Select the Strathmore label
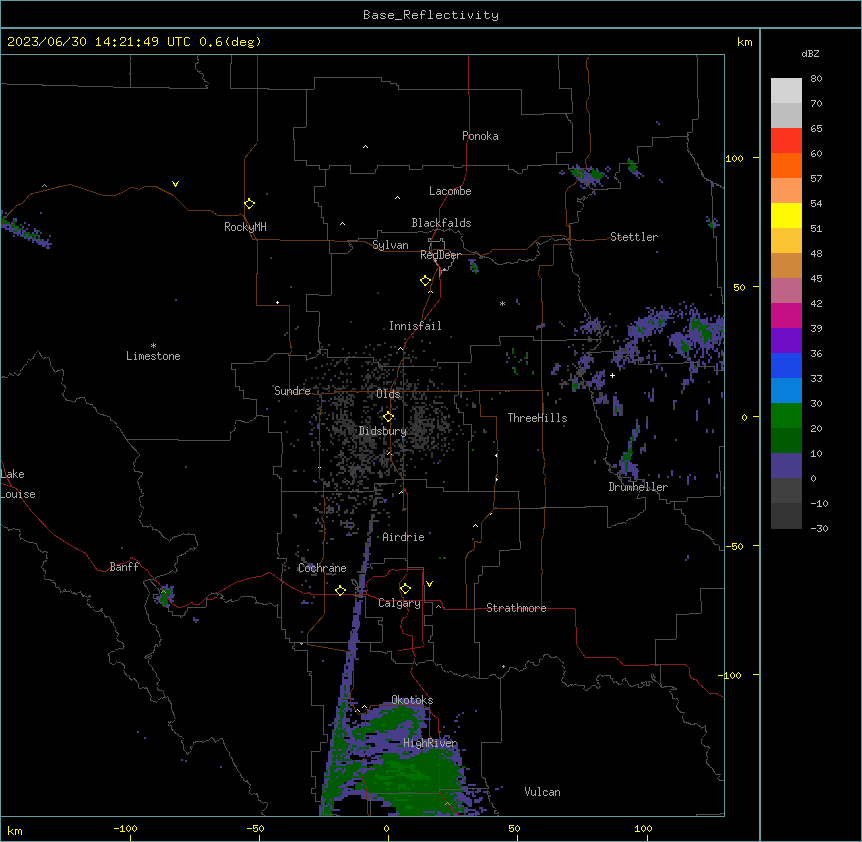The height and width of the screenshot is (842, 862). [x=516, y=608]
